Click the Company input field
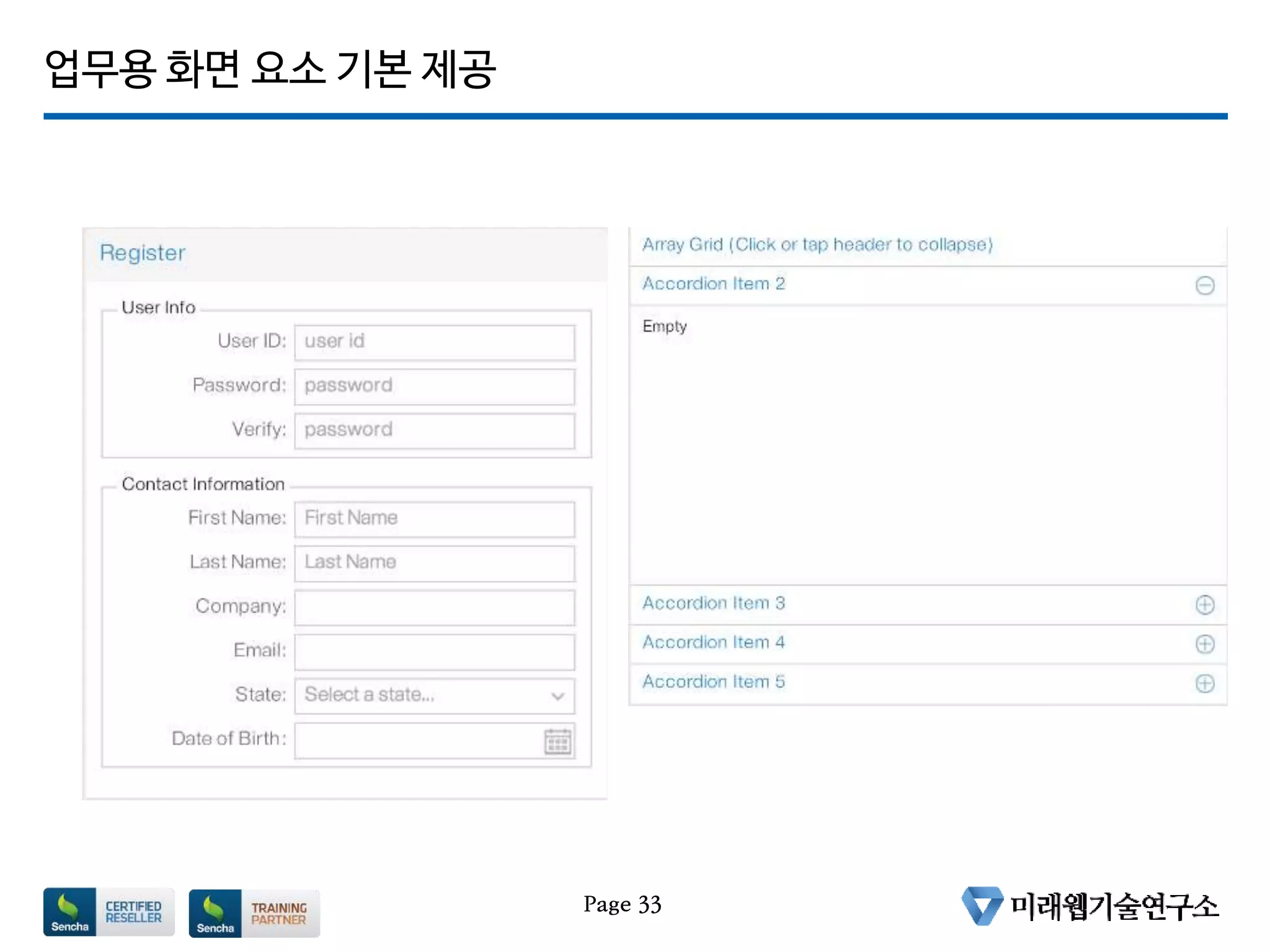 434,607
